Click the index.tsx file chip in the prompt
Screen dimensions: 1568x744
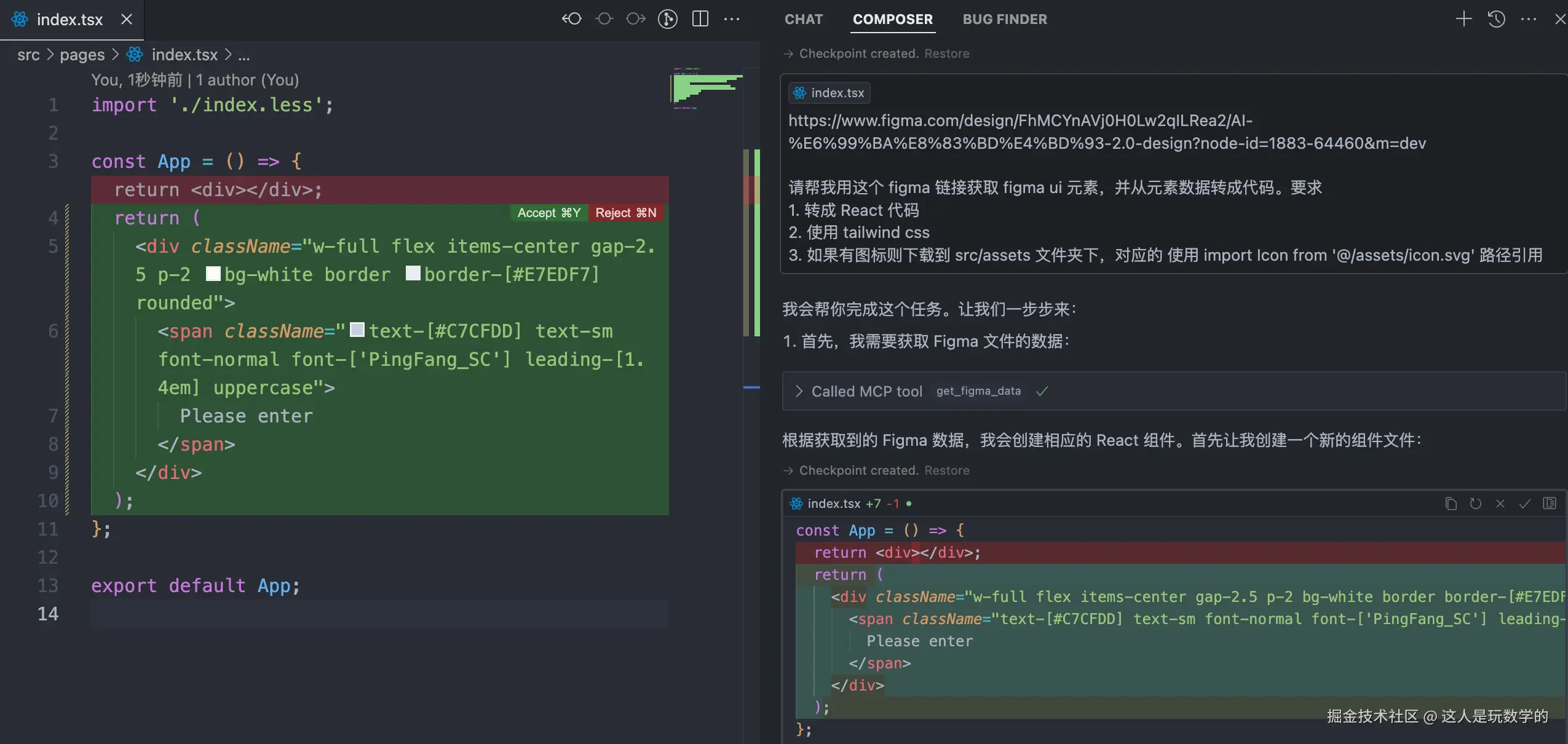[x=829, y=93]
